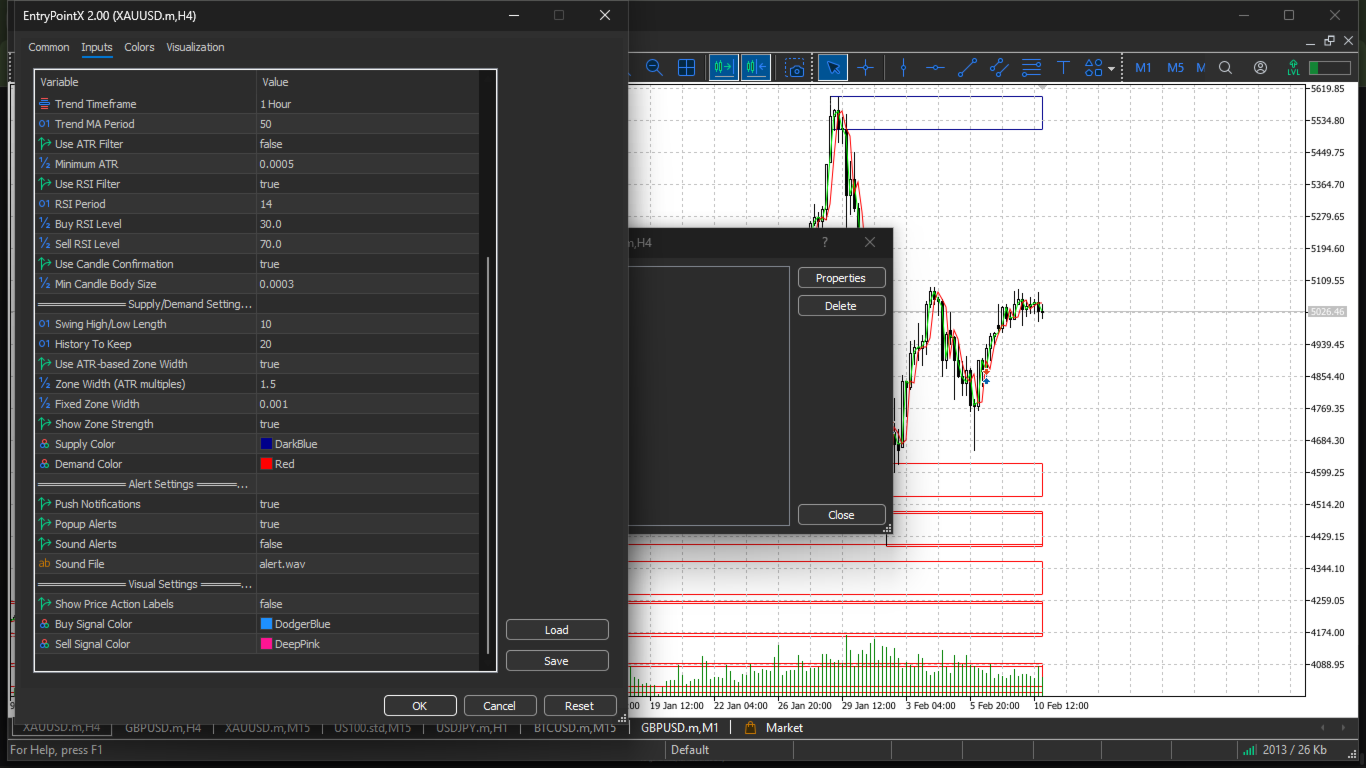Select the Fibonacci retracement tool

tap(1031, 67)
